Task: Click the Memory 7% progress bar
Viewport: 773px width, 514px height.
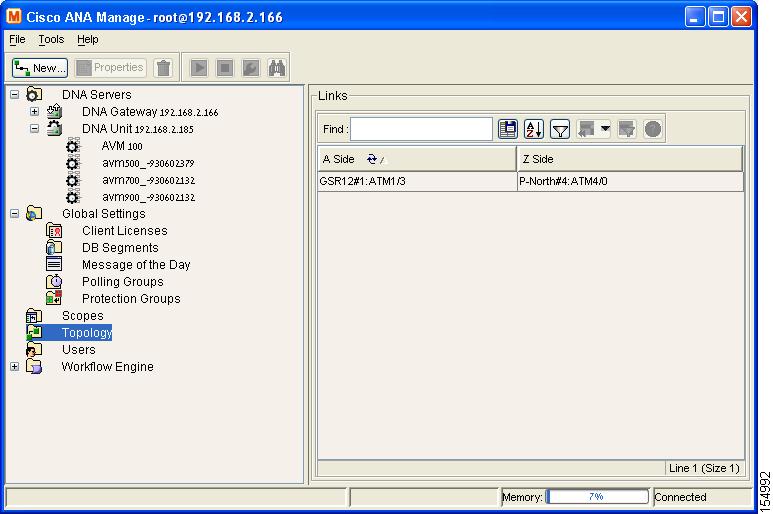Action: [x=597, y=497]
